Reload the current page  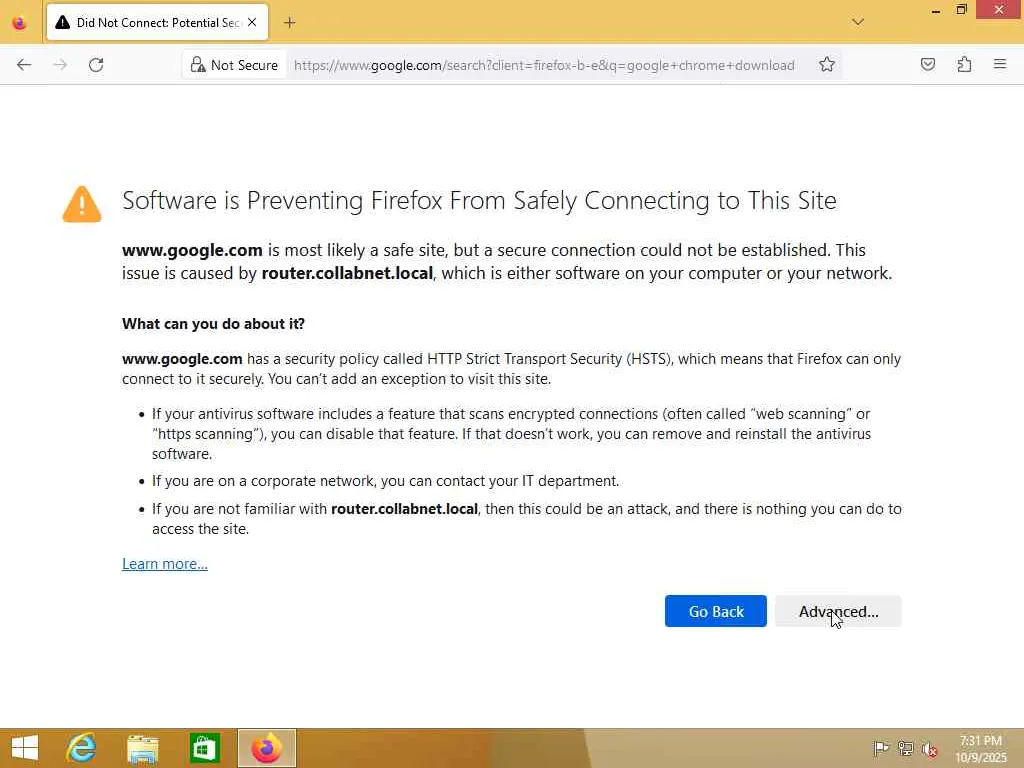[96, 65]
